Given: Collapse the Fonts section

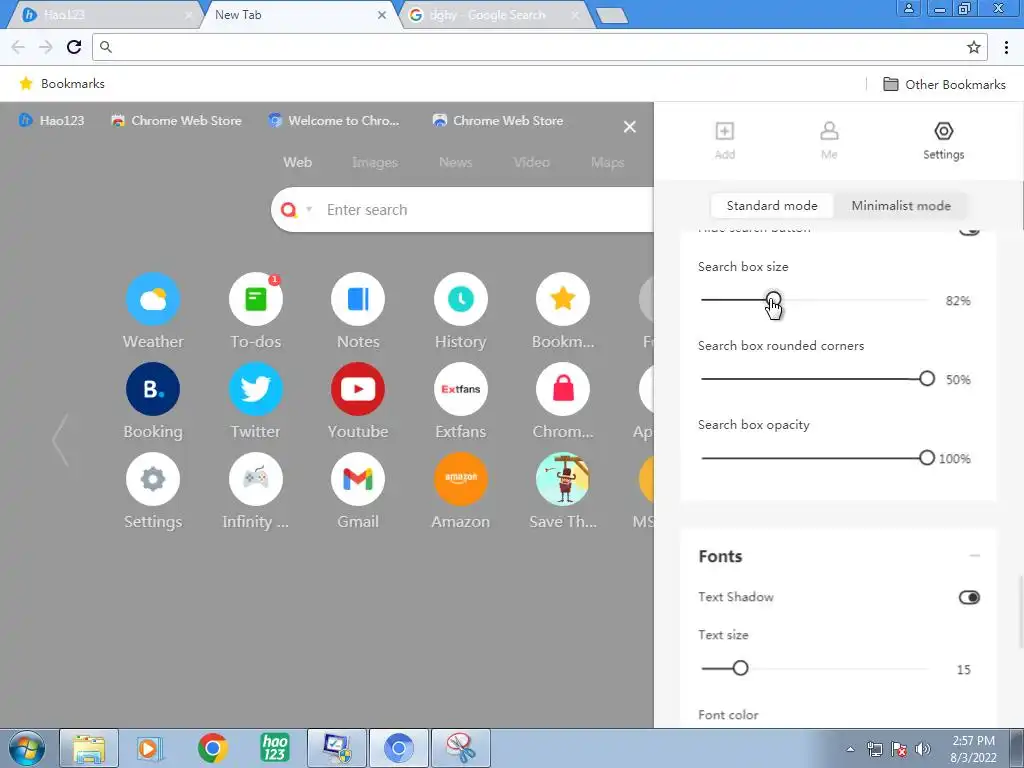Looking at the screenshot, I should pos(974,556).
